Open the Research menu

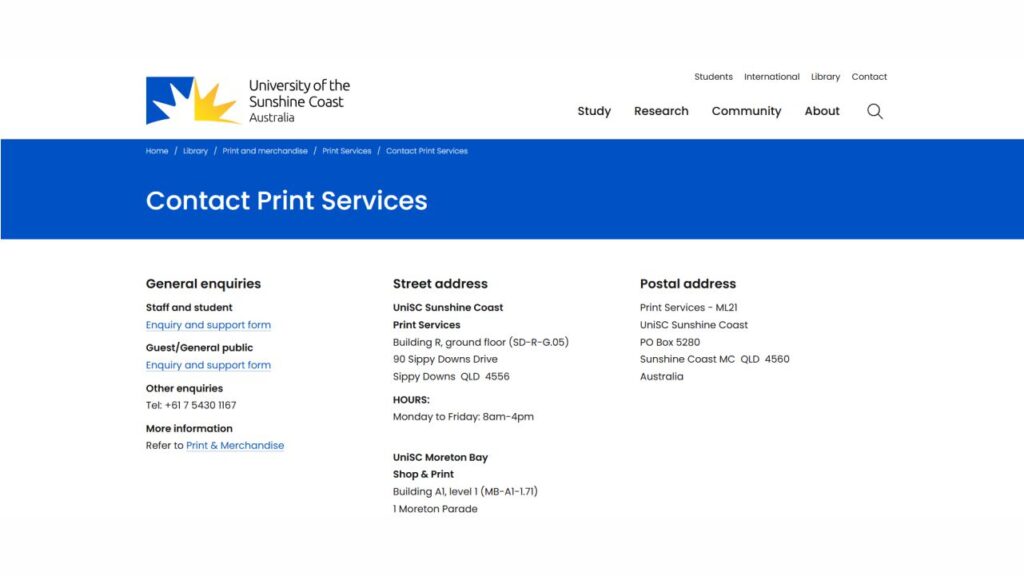[x=661, y=111]
